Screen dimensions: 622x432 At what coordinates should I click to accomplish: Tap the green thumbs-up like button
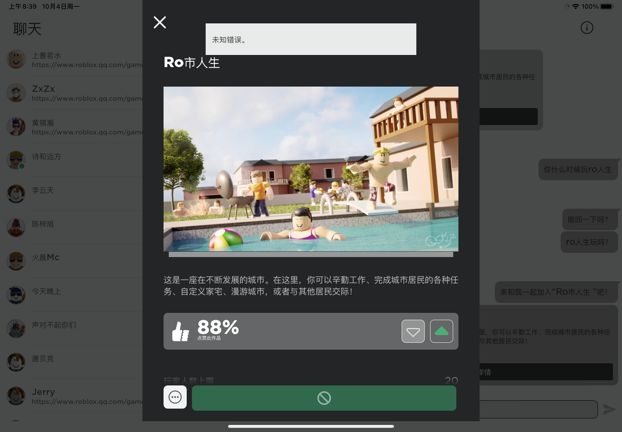point(442,331)
